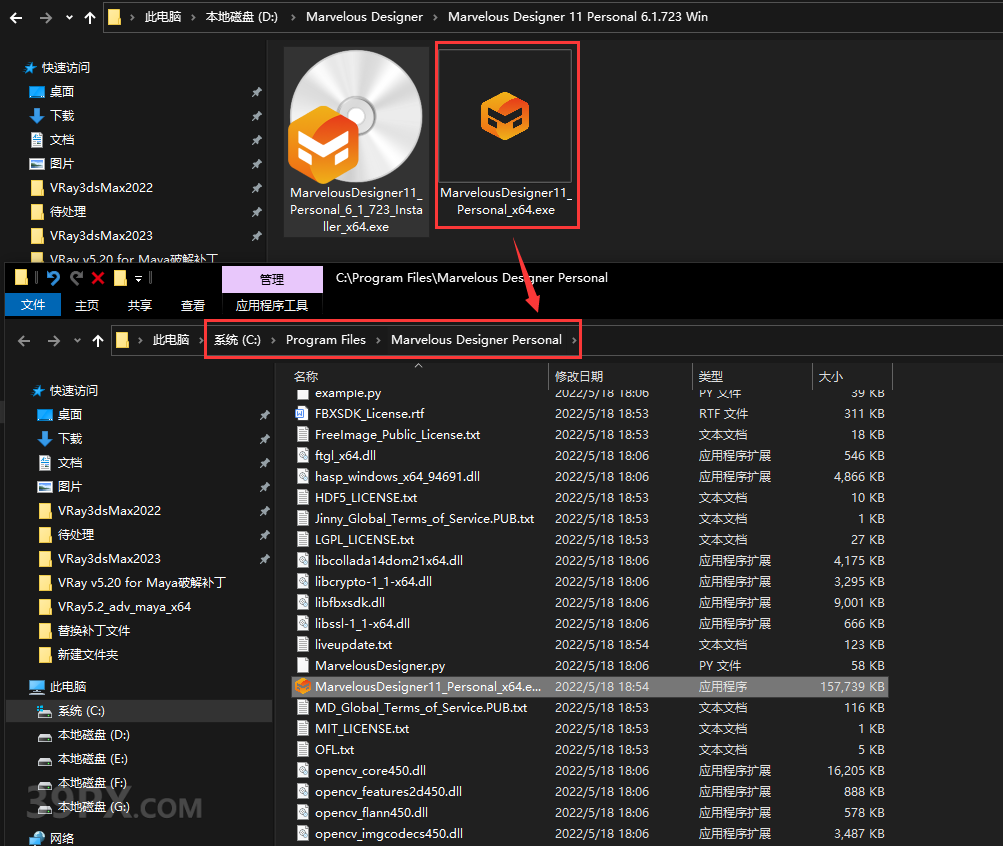This screenshot has width=1003, height=846.
Task: Unpin 桌面 pin icon in bottom sidebar
Action: click(x=265, y=416)
